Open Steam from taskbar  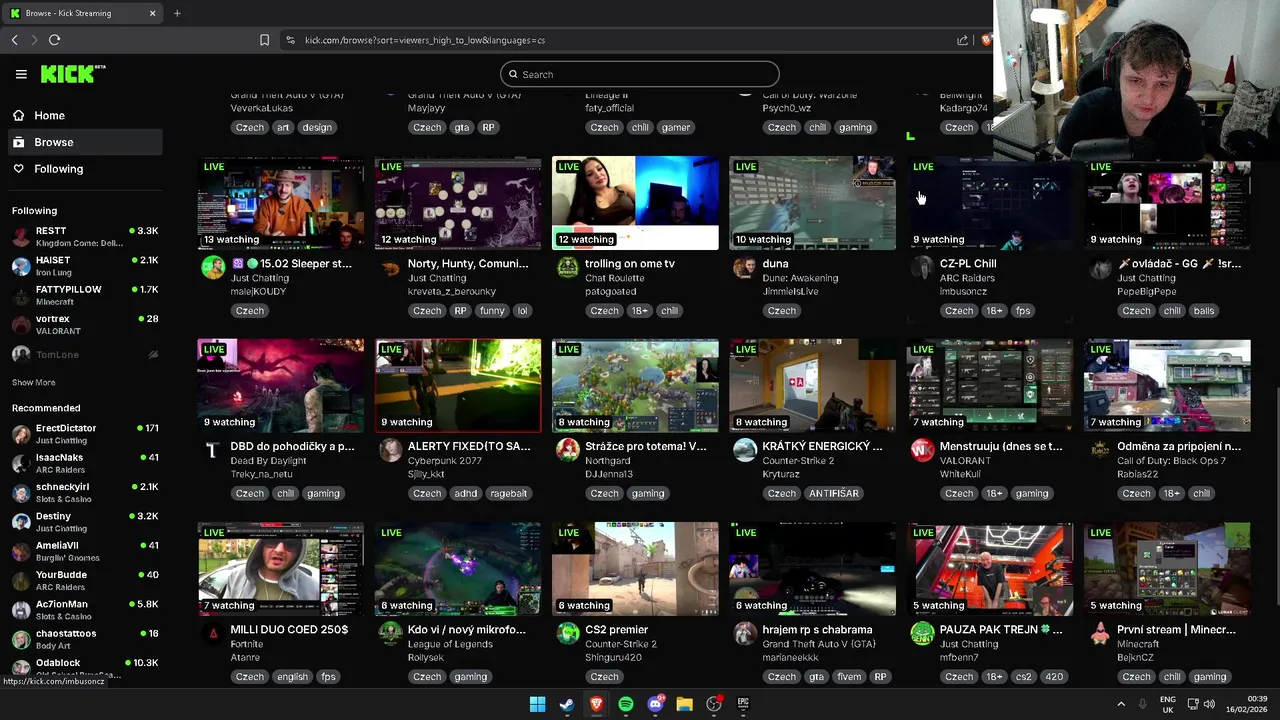coord(566,704)
